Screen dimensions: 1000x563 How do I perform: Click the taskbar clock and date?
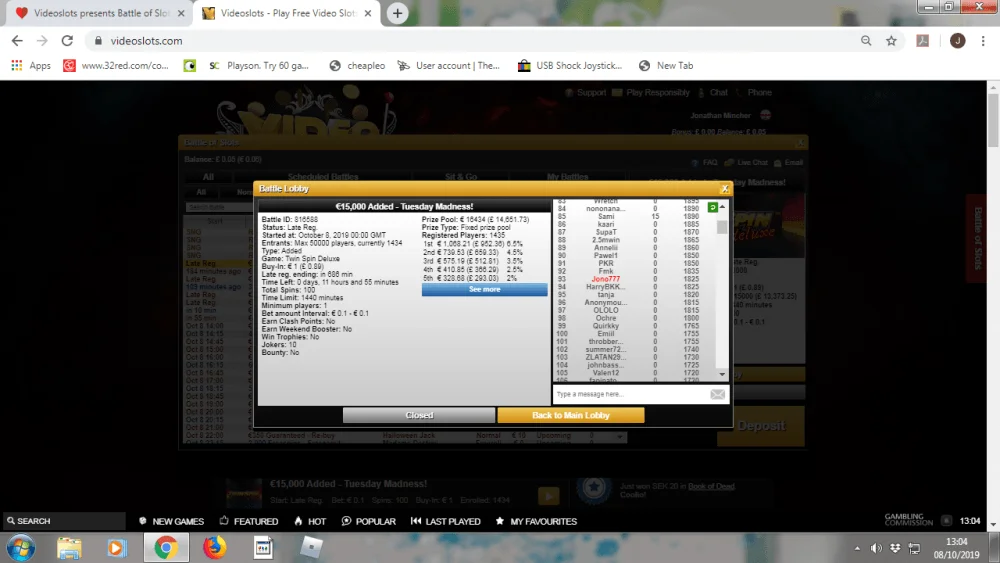click(x=957, y=548)
